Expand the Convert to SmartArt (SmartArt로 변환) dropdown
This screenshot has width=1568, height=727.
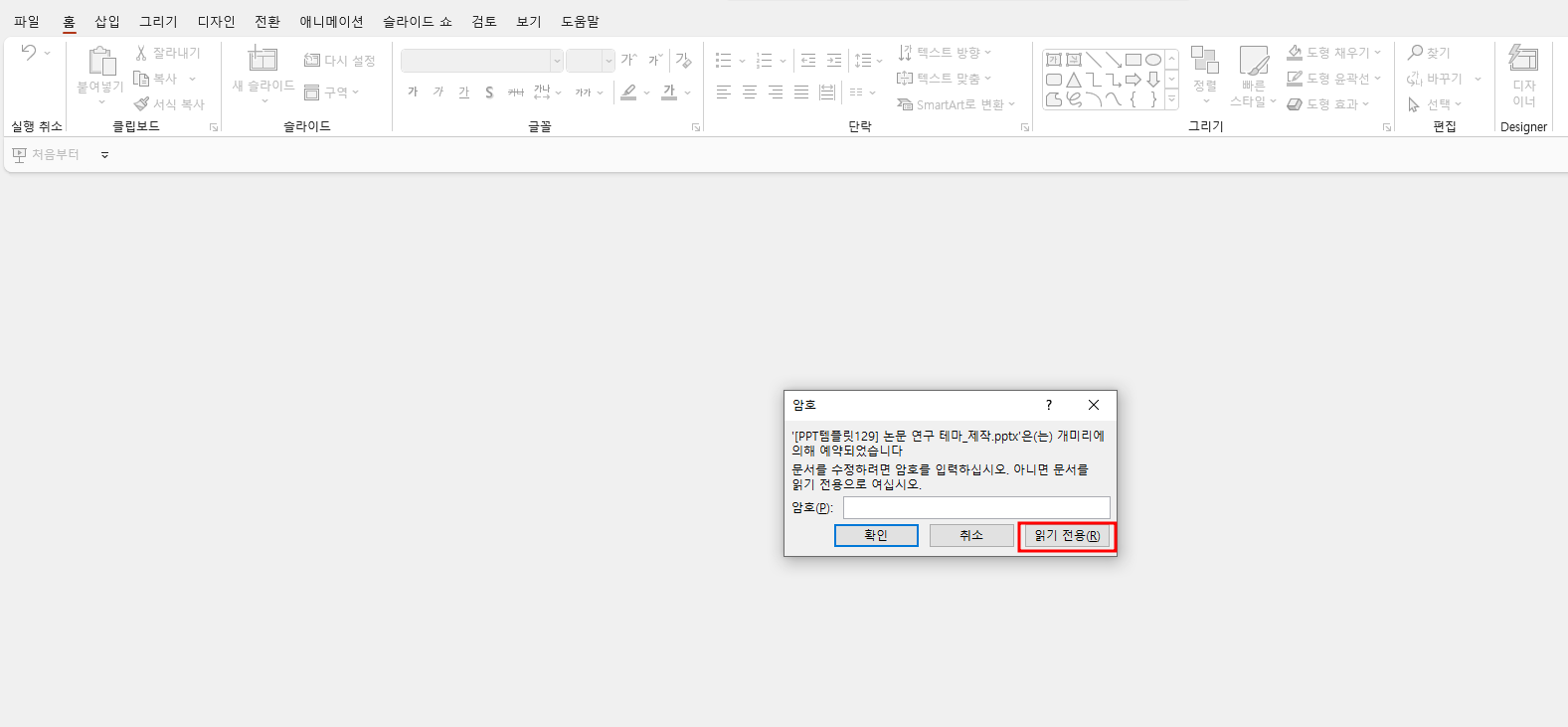pos(1012,104)
